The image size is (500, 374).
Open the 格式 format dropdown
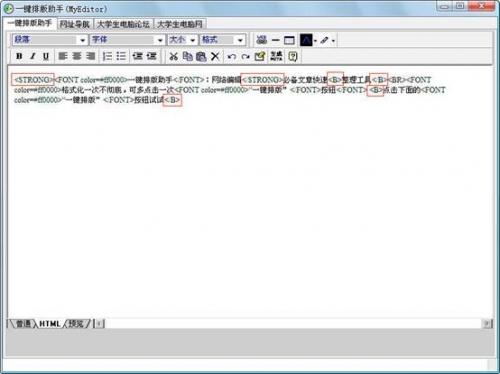222,40
